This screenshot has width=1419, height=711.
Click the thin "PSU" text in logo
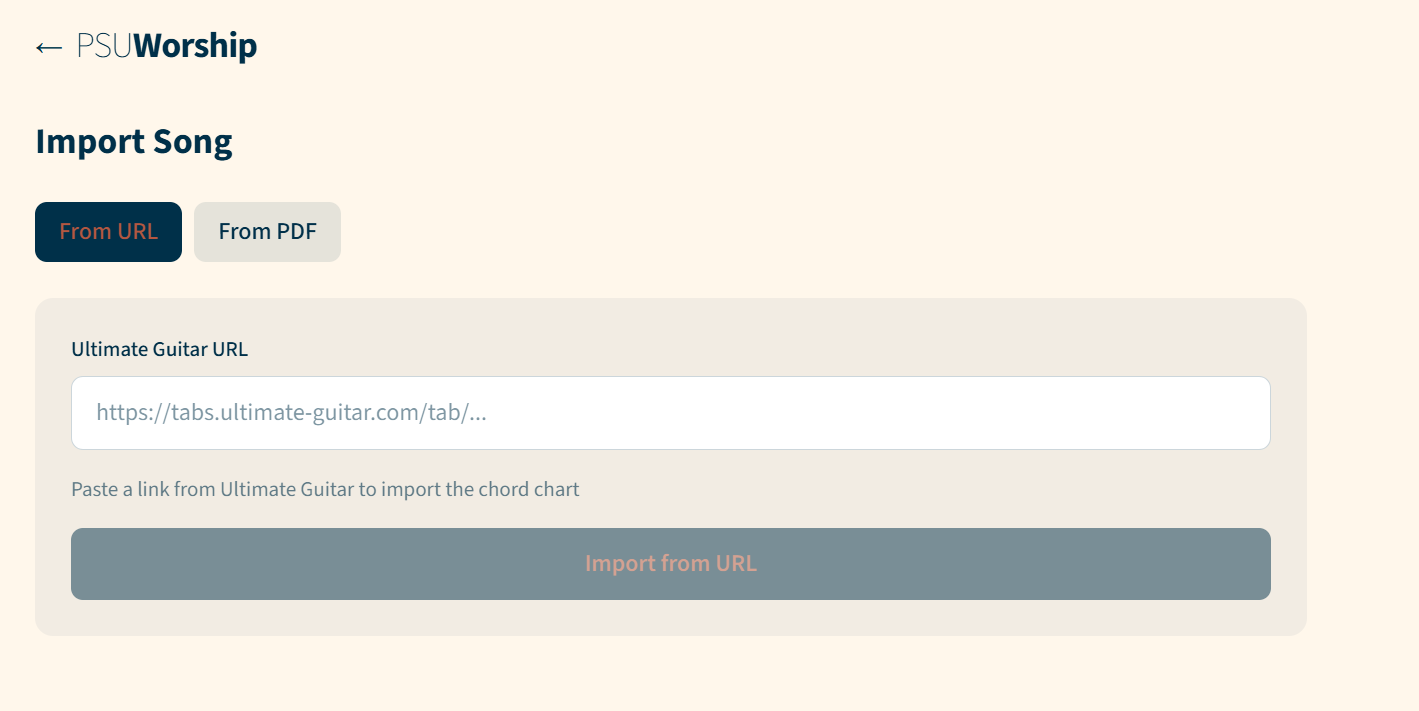(104, 46)
